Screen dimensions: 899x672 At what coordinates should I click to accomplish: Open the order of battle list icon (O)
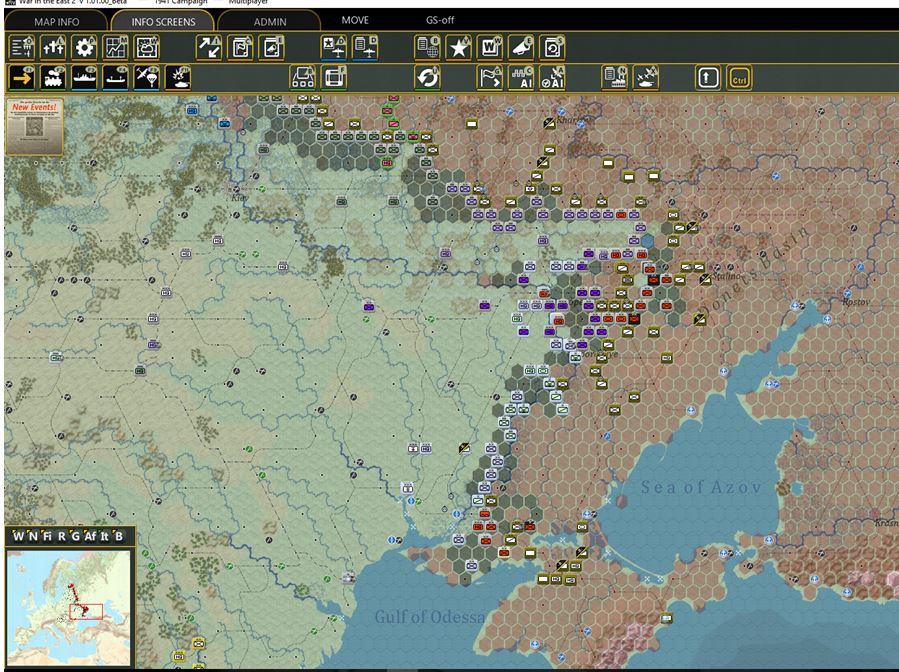[x=22, y=47]
